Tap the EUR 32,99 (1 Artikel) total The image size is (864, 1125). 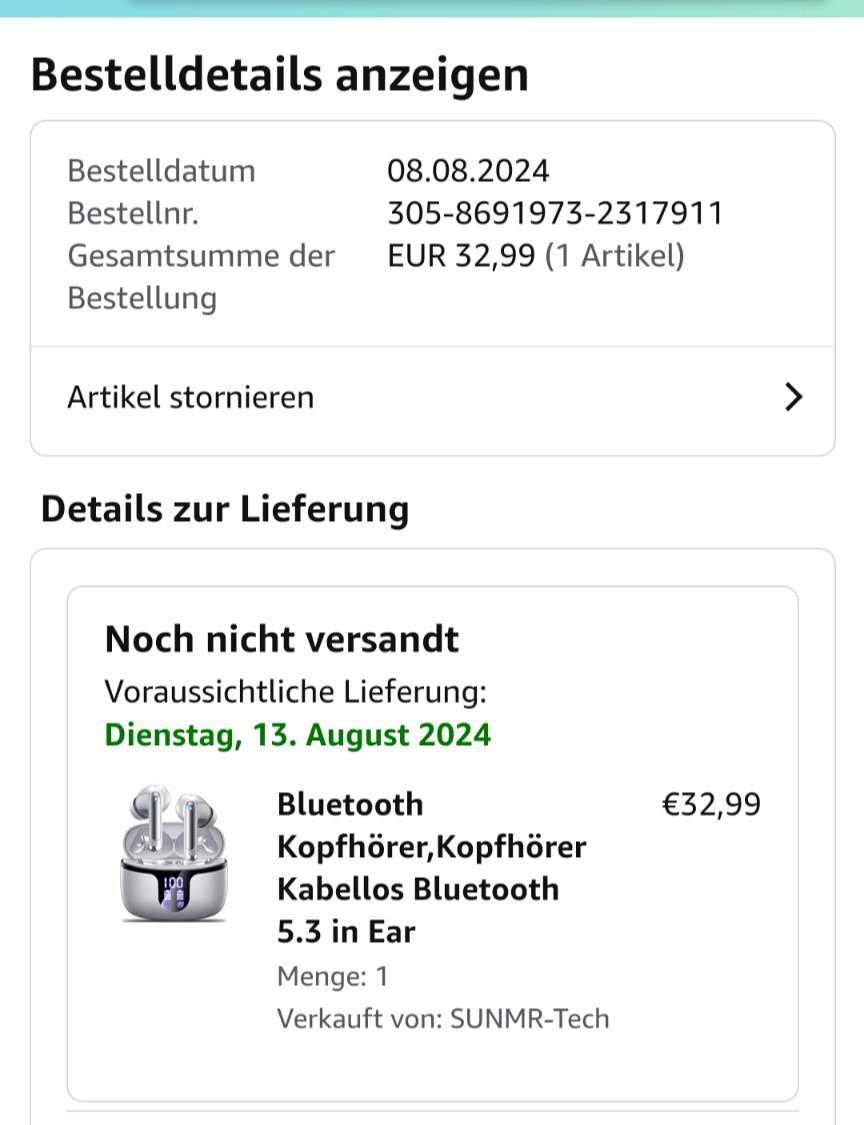[x=536, y=255]
